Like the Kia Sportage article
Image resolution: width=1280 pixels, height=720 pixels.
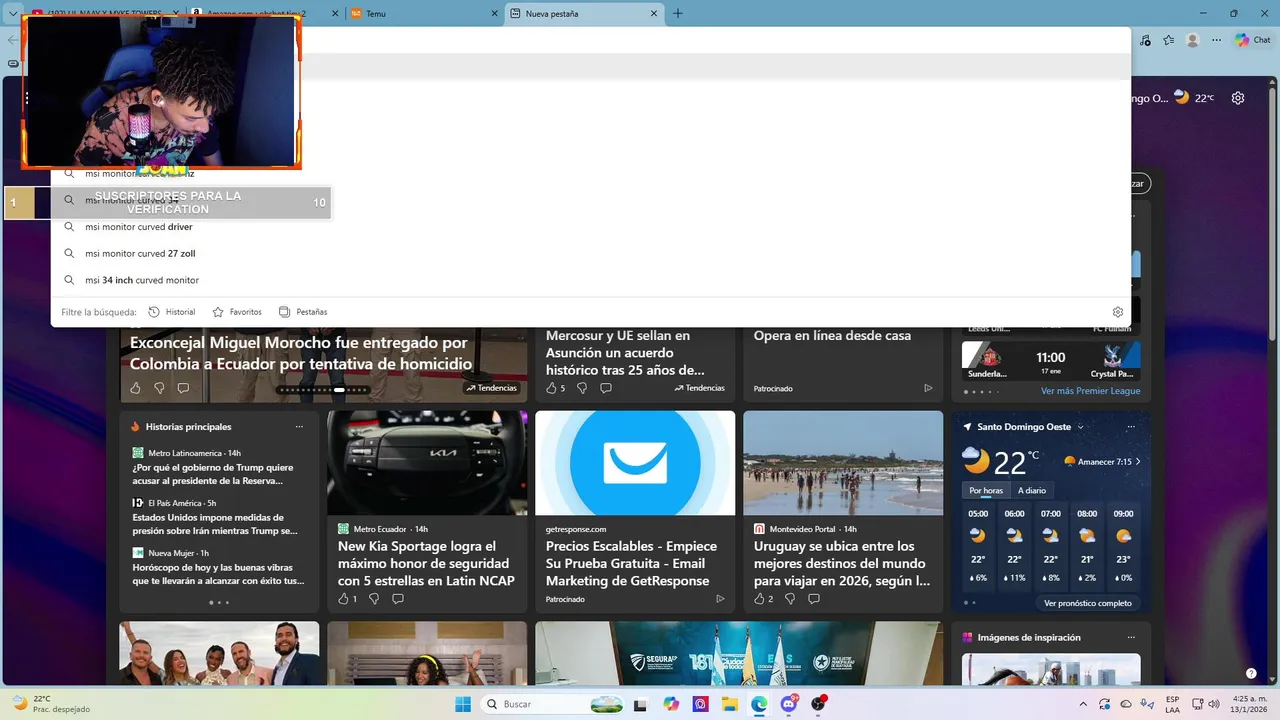click(347, 599)
